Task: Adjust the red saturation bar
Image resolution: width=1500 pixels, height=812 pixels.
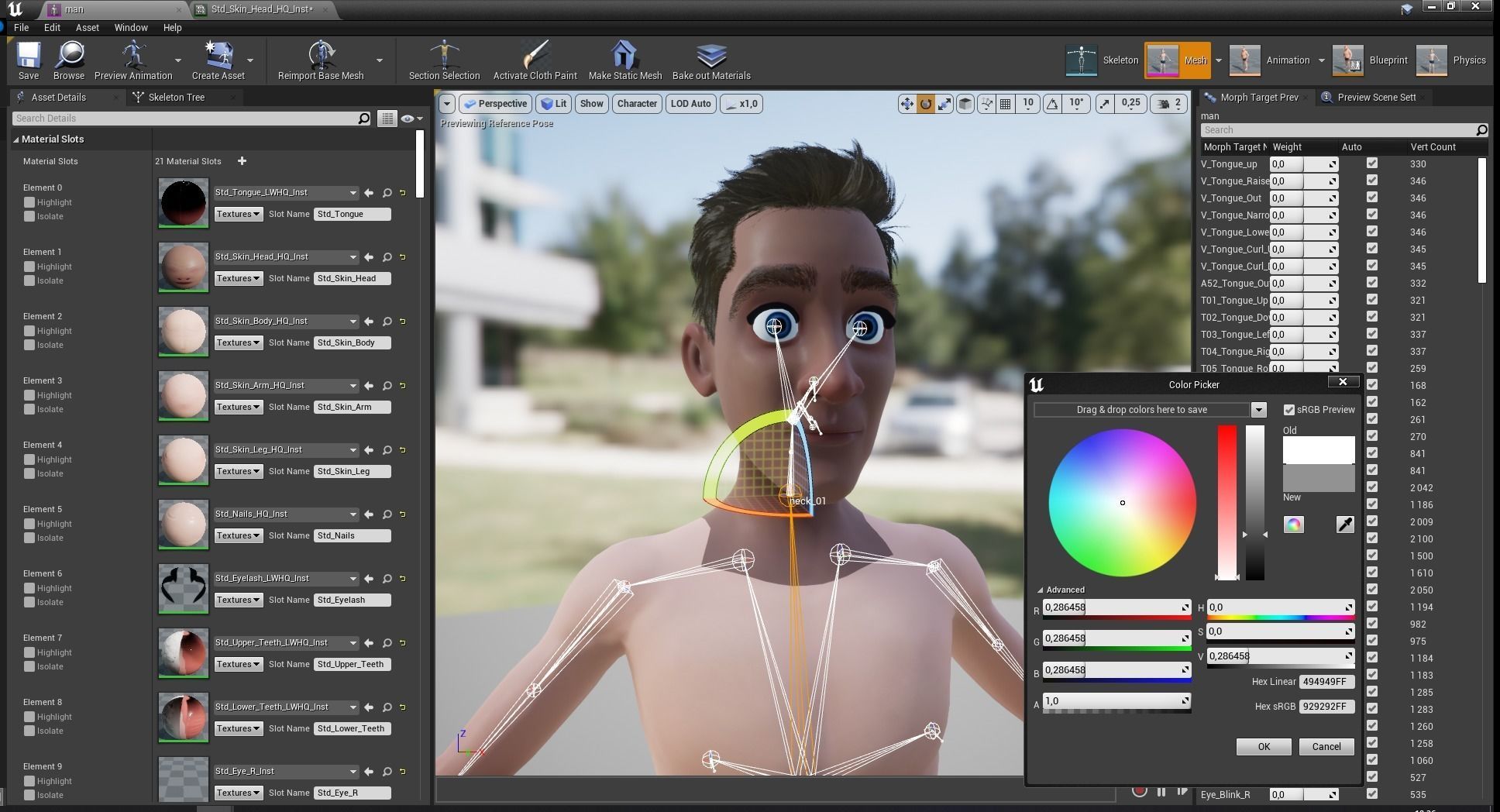Action: (x=1227, y=502)
